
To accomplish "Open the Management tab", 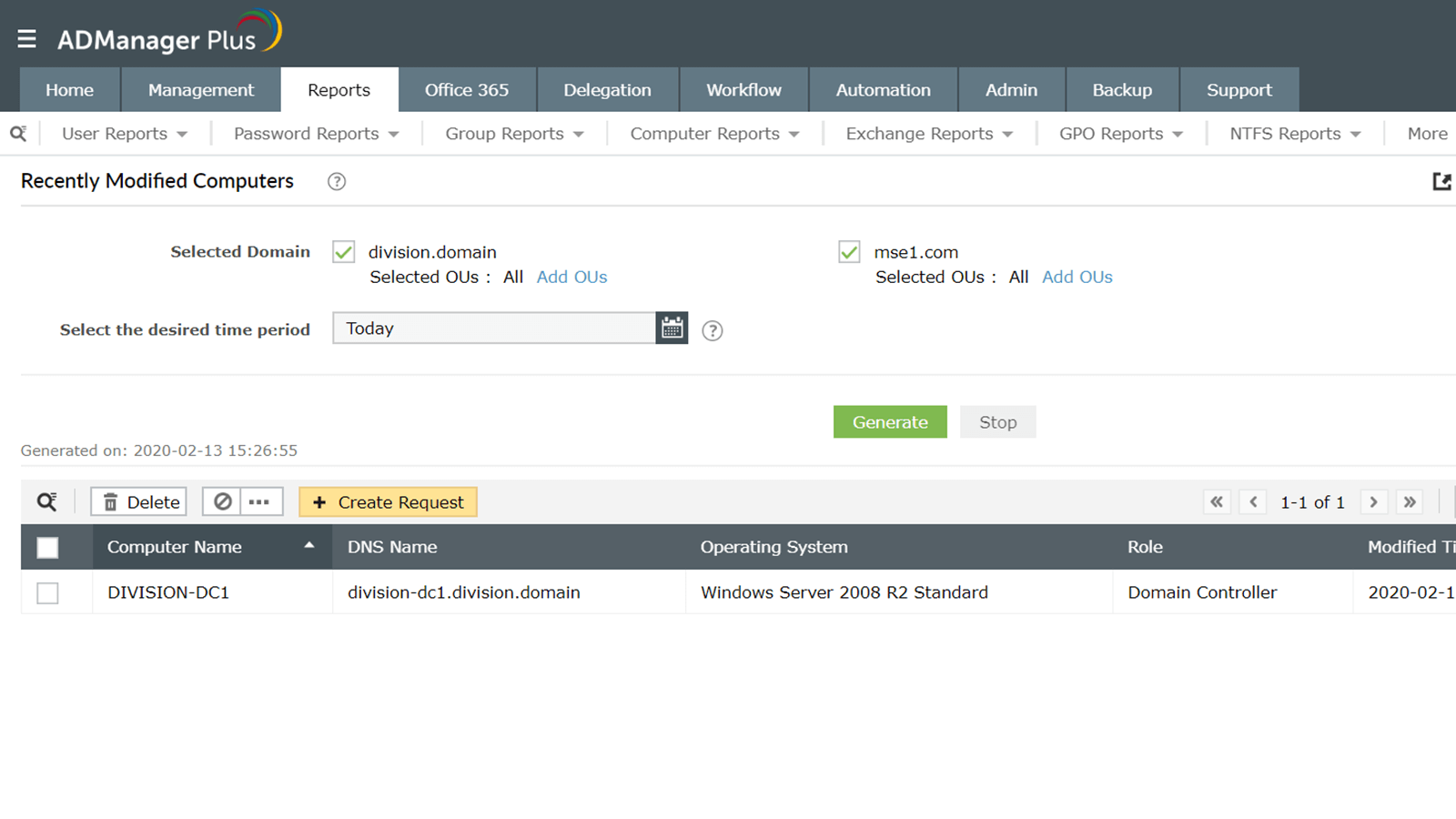I will [201, 90].
